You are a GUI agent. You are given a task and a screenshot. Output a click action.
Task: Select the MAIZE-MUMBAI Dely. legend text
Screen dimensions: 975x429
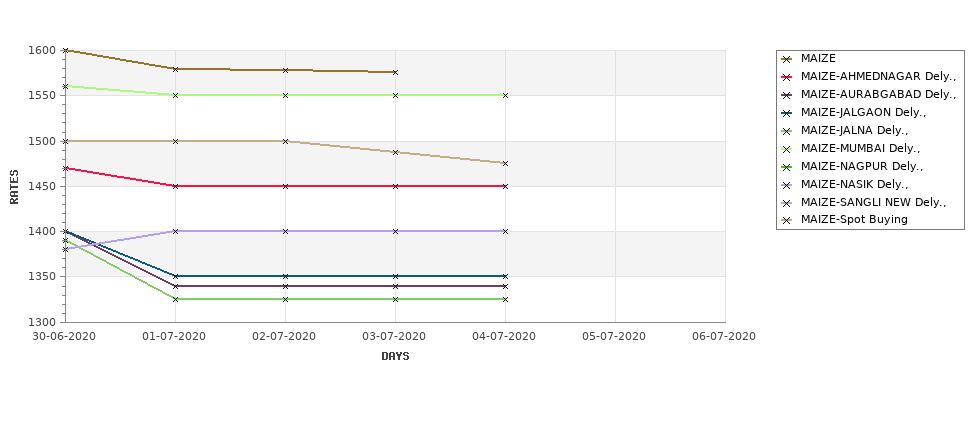tap(860, 148)
